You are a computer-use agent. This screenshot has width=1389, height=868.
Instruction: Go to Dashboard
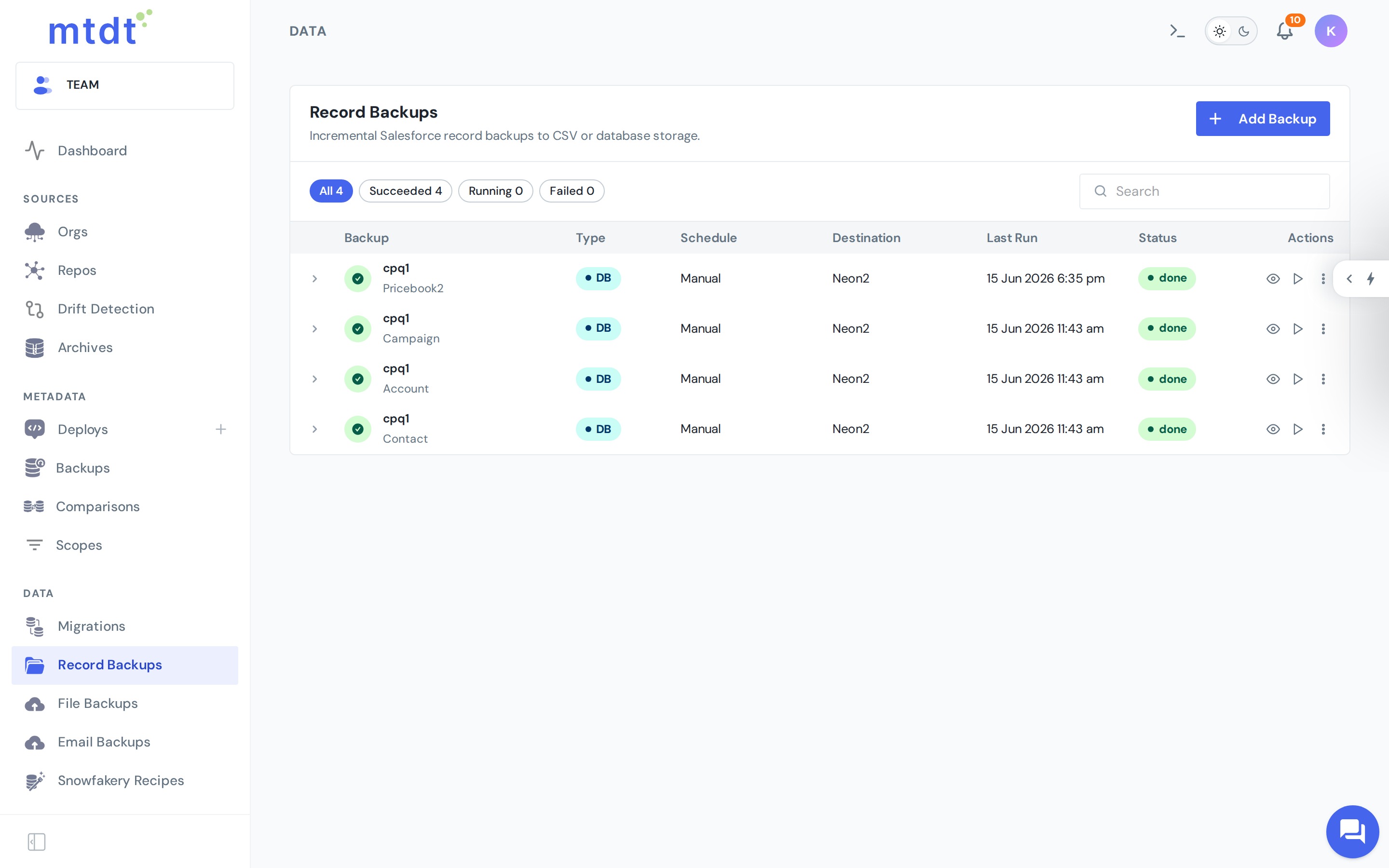[x=92, y=150]
